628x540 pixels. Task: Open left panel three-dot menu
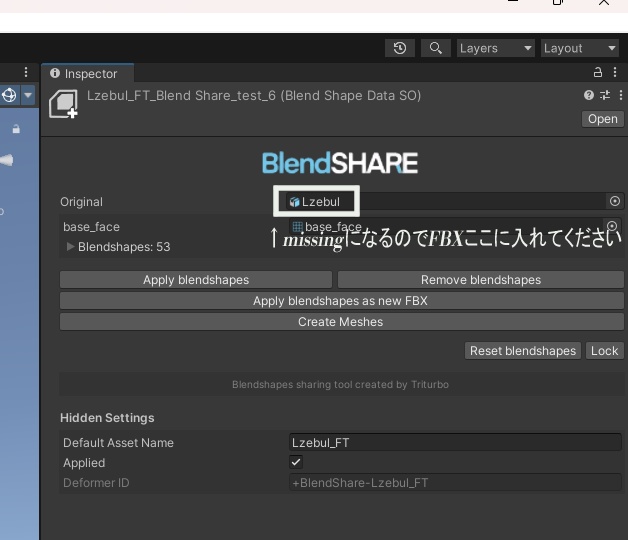point(26,73)
